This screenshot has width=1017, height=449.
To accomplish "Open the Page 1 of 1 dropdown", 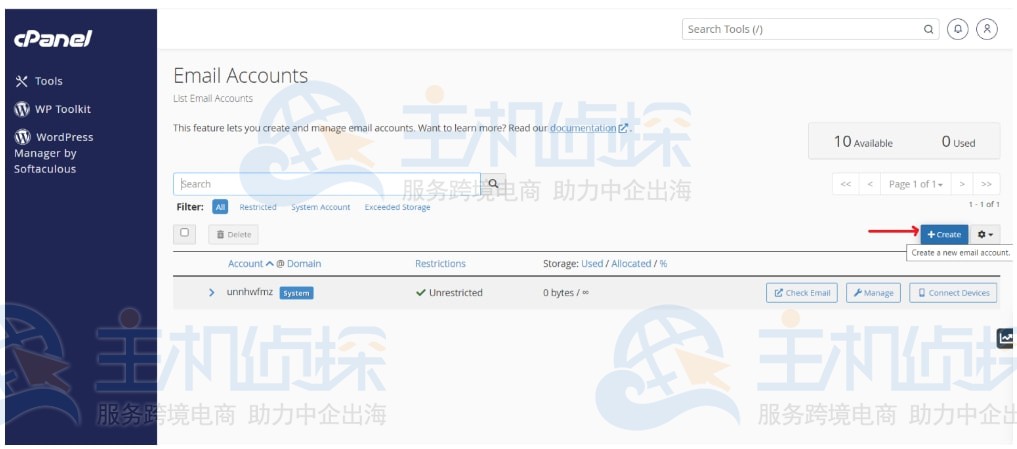I will coord(915,184).
